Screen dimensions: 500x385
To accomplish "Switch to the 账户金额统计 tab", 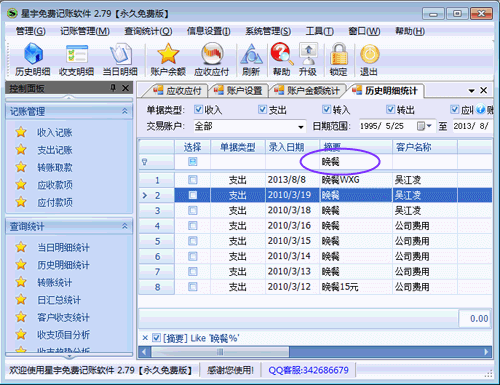I will tap(307, 91).
